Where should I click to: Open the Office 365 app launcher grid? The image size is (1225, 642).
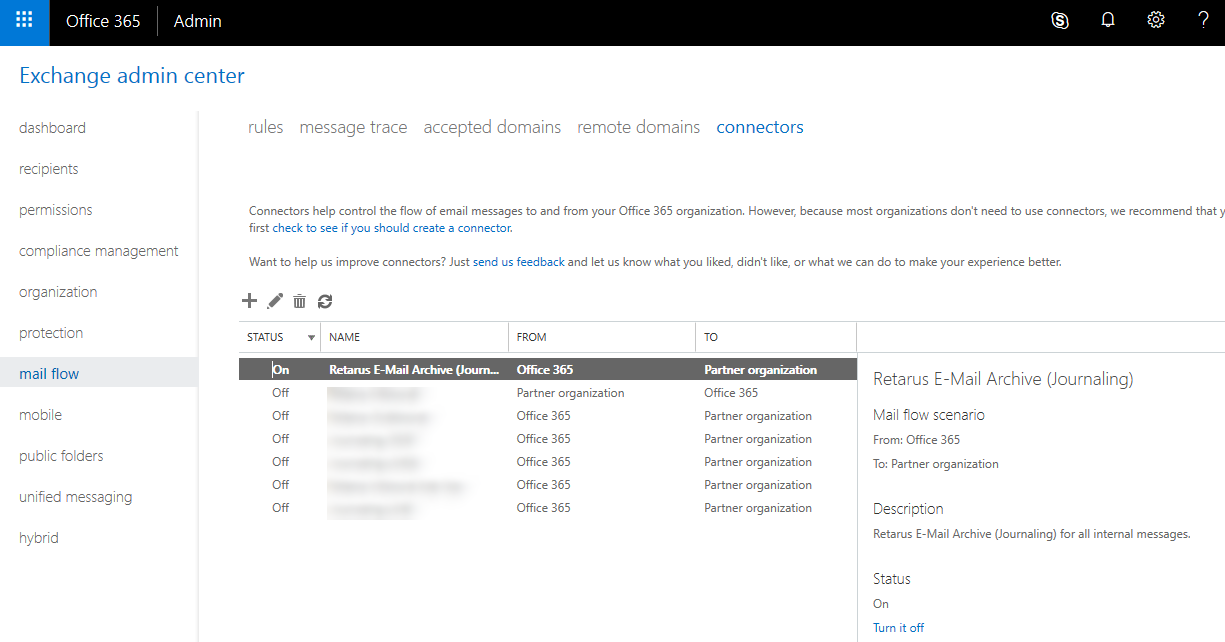coord(24,21)
